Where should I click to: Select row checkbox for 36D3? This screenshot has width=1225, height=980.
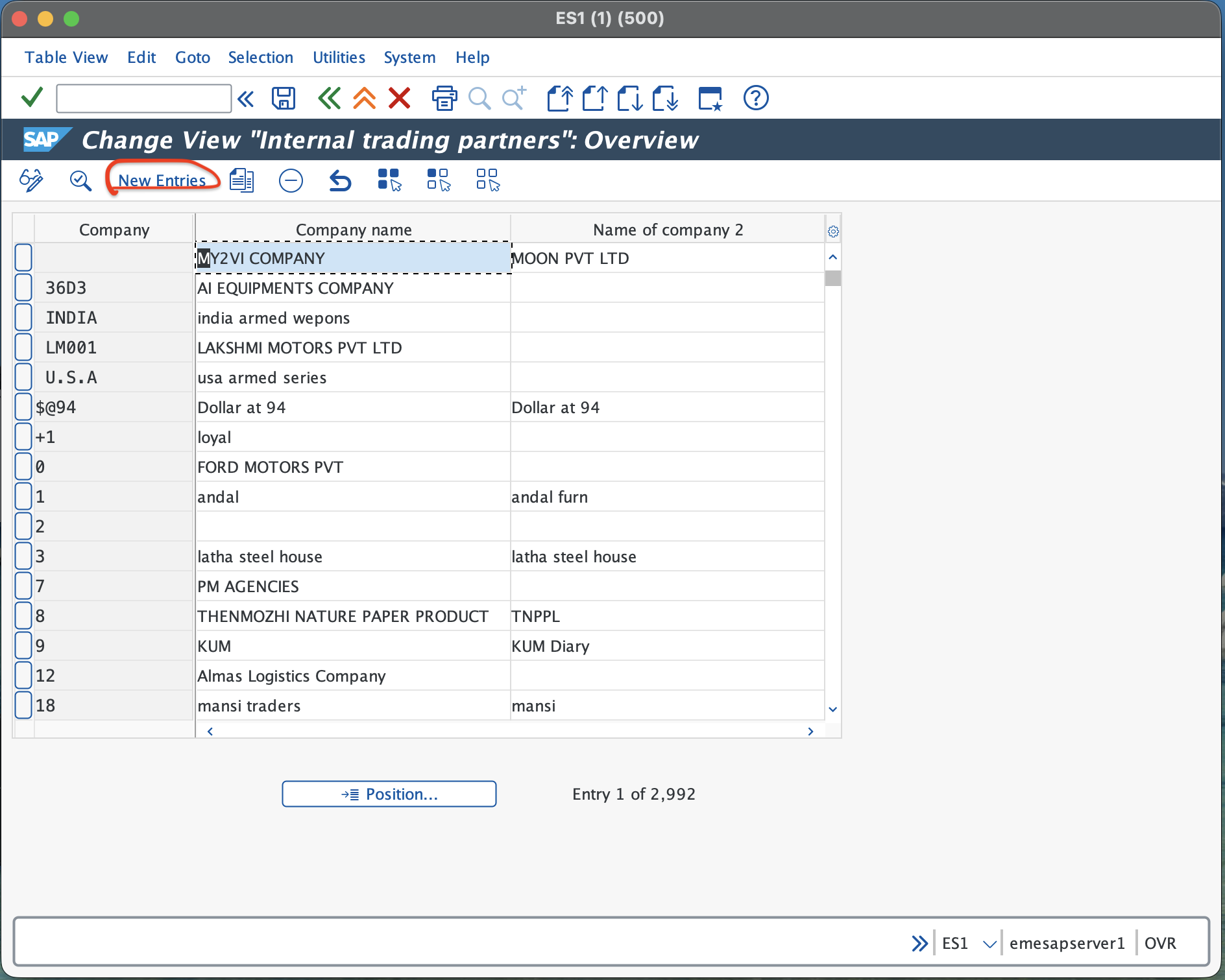click(23, 287)
